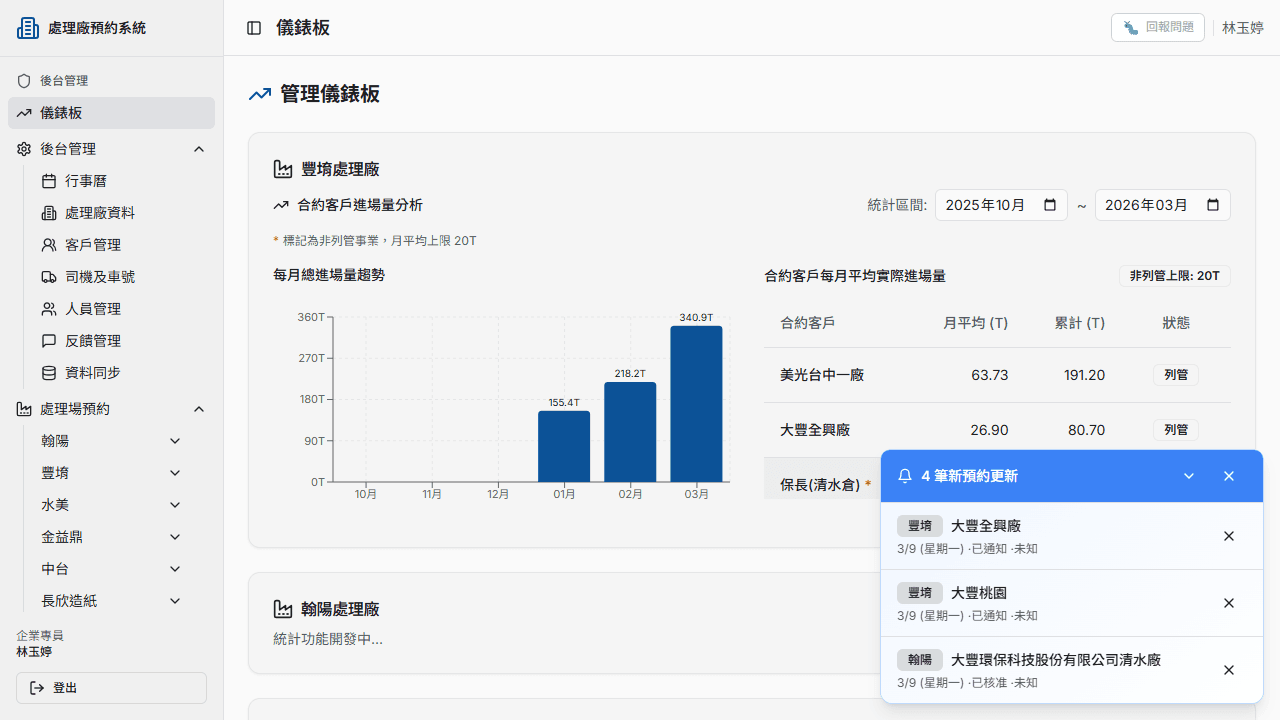Viewport: 1280px width, 720px height.
Task: Dismiss the 大豐桃園 notification
Action: coord(1229,603)
